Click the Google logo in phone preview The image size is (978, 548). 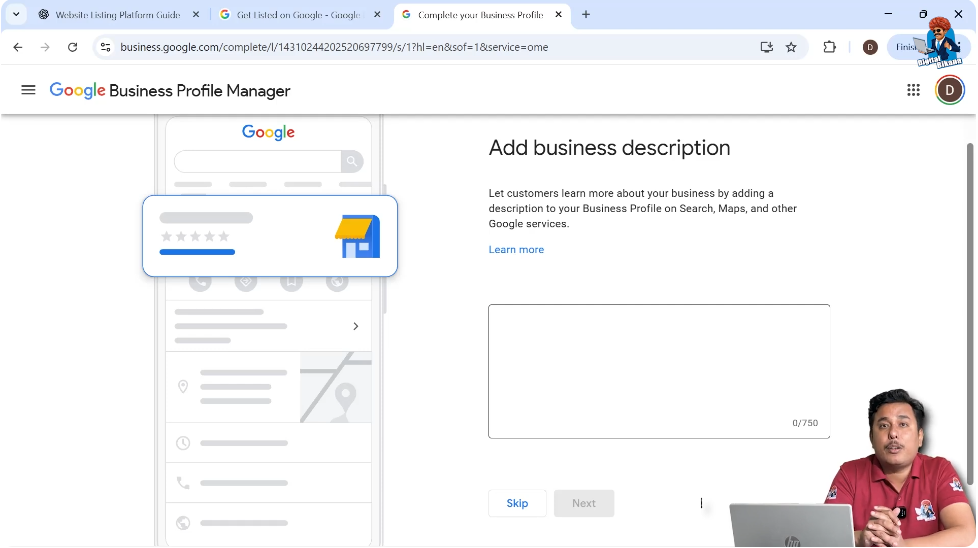(268, 132)
